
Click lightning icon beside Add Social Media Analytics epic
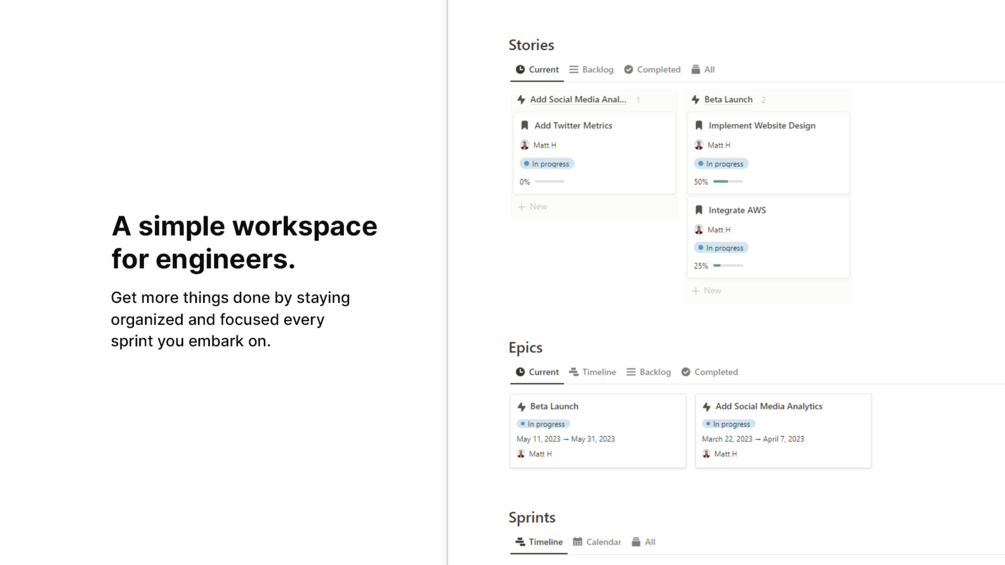click(706, 407)
